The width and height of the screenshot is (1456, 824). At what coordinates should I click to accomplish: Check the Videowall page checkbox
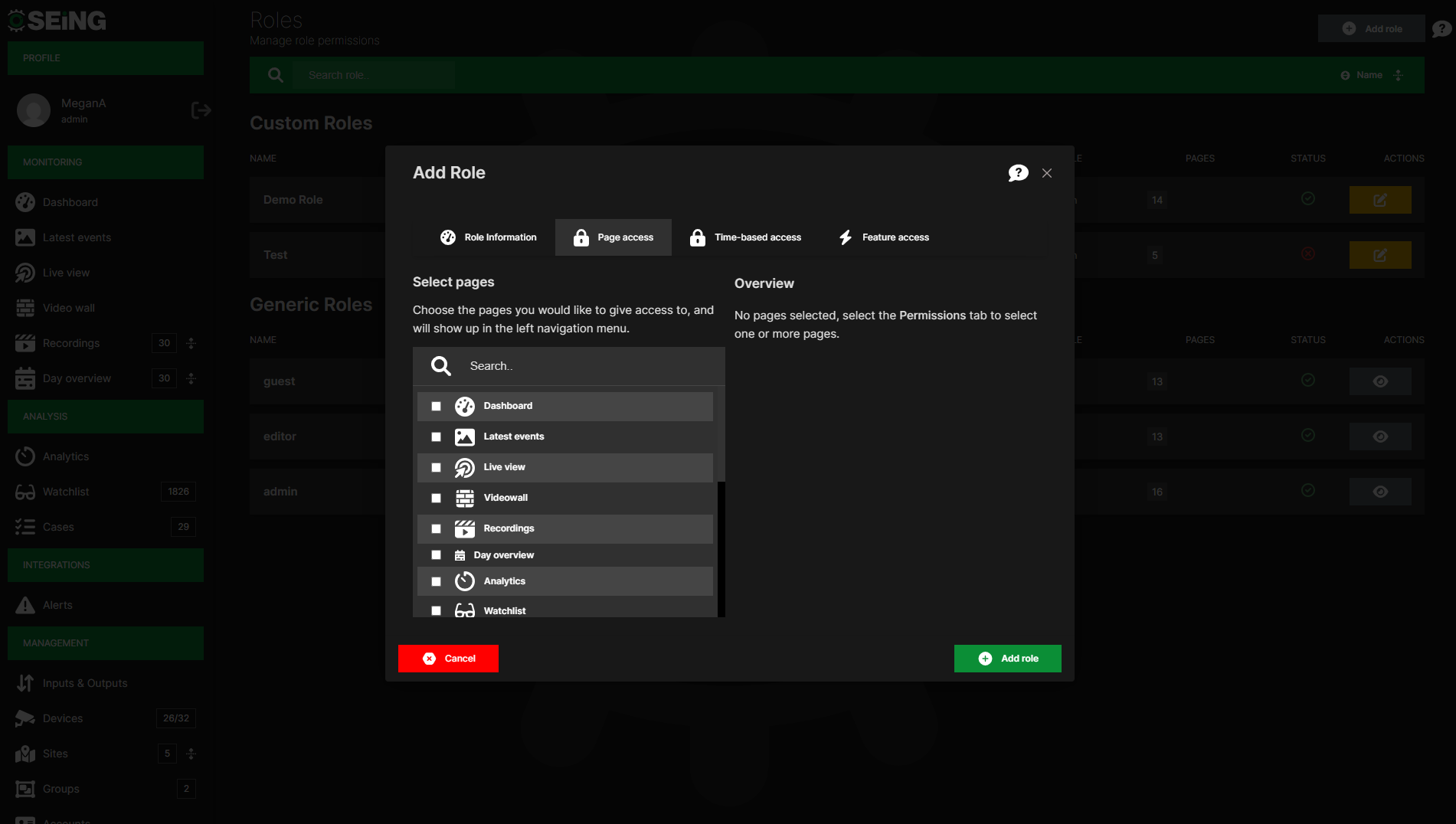click(x=437, y=499)
